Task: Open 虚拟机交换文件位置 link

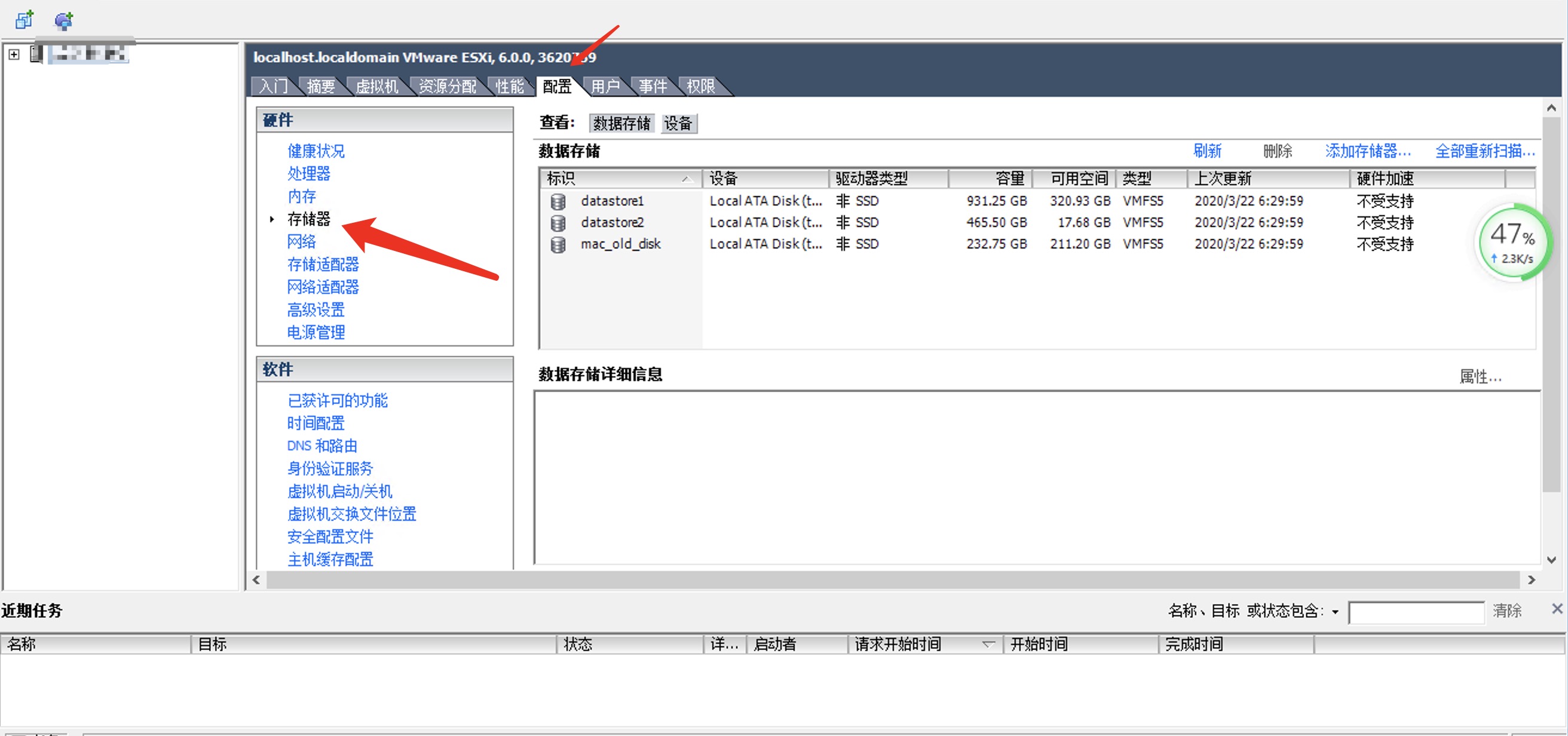Action: coord(351,514)
